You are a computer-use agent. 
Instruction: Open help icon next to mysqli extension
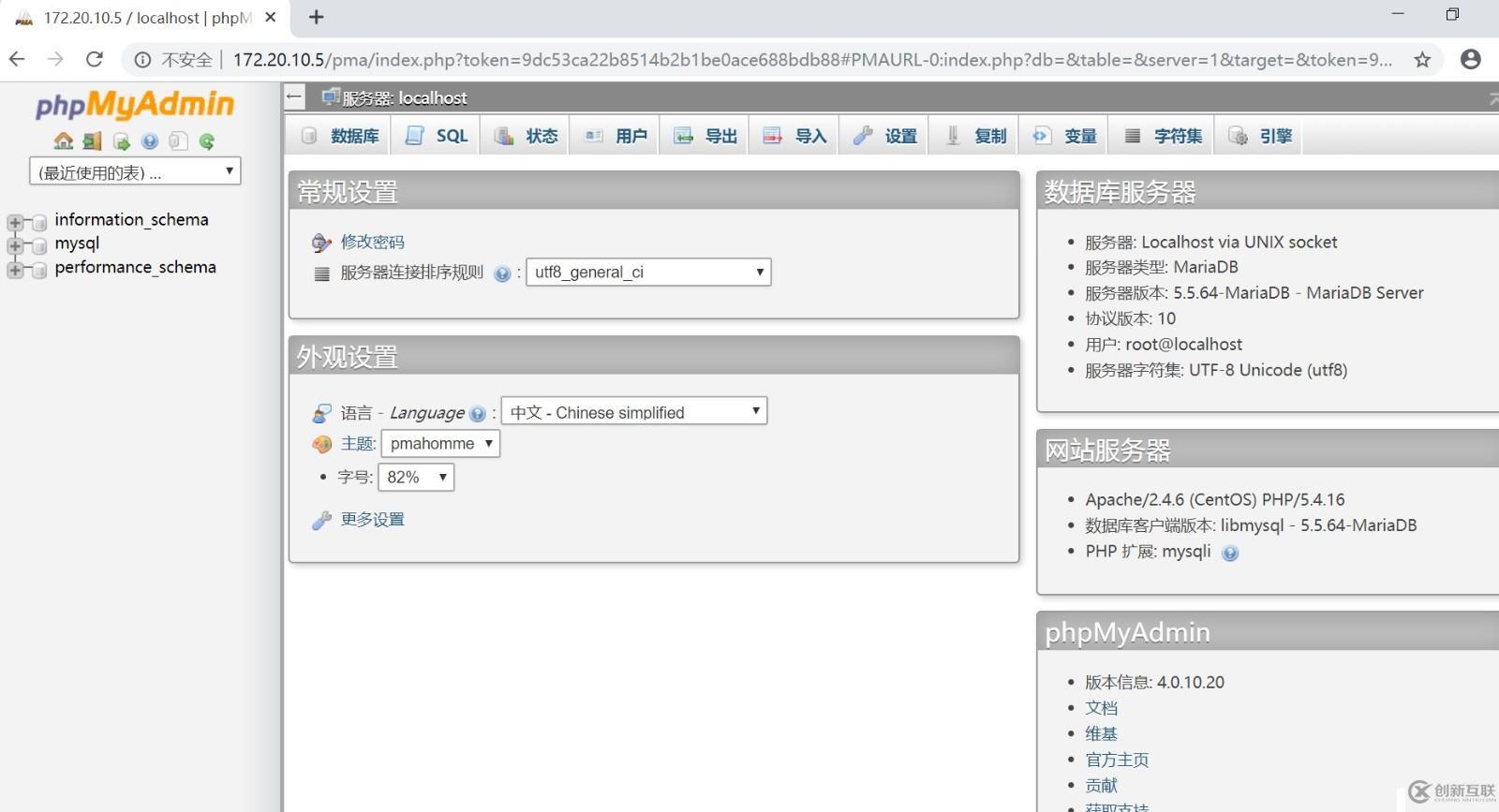pyautogui.click(x=1230, y=553)
